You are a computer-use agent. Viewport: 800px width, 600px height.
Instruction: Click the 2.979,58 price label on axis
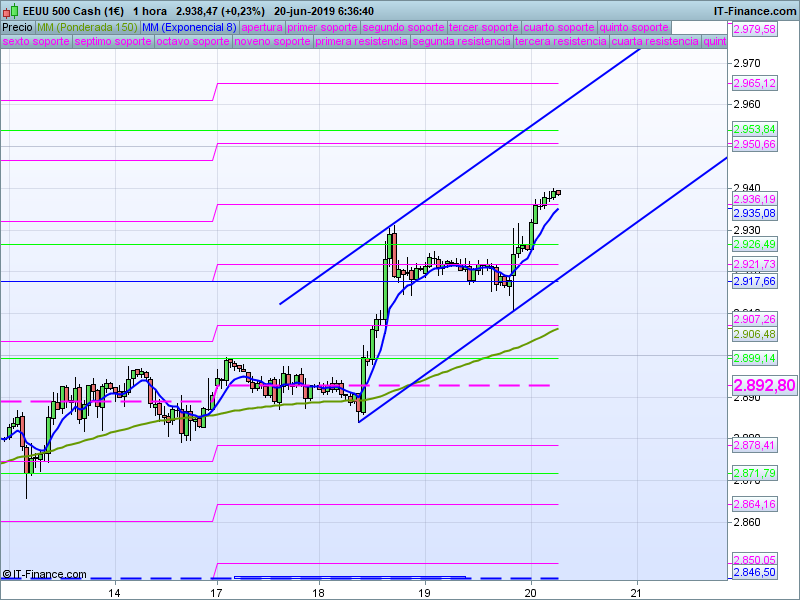pos(754,30)
